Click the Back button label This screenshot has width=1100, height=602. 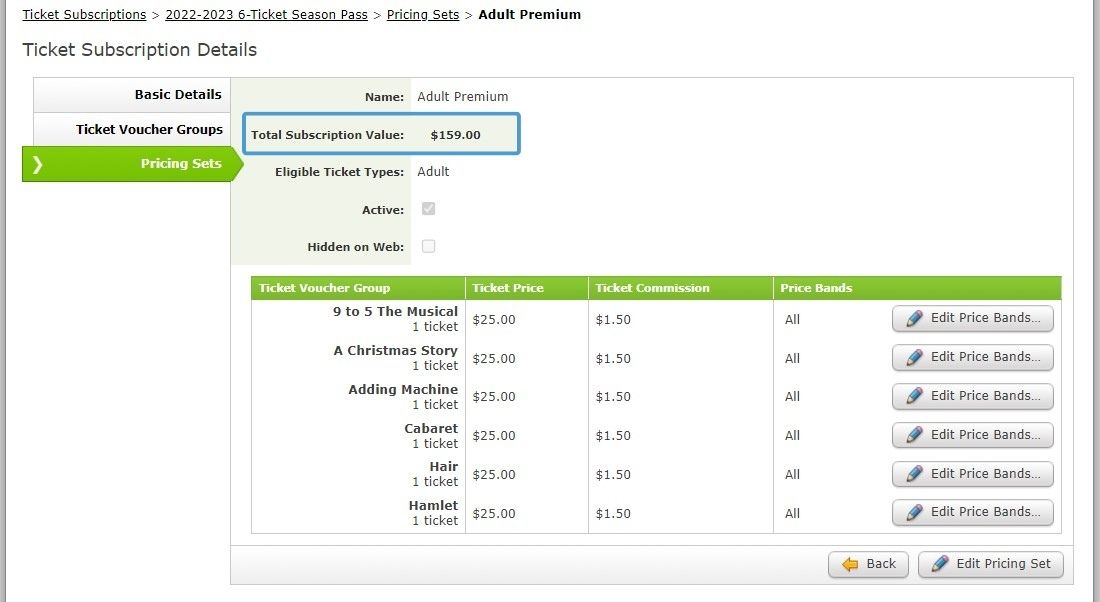[880, 563]
